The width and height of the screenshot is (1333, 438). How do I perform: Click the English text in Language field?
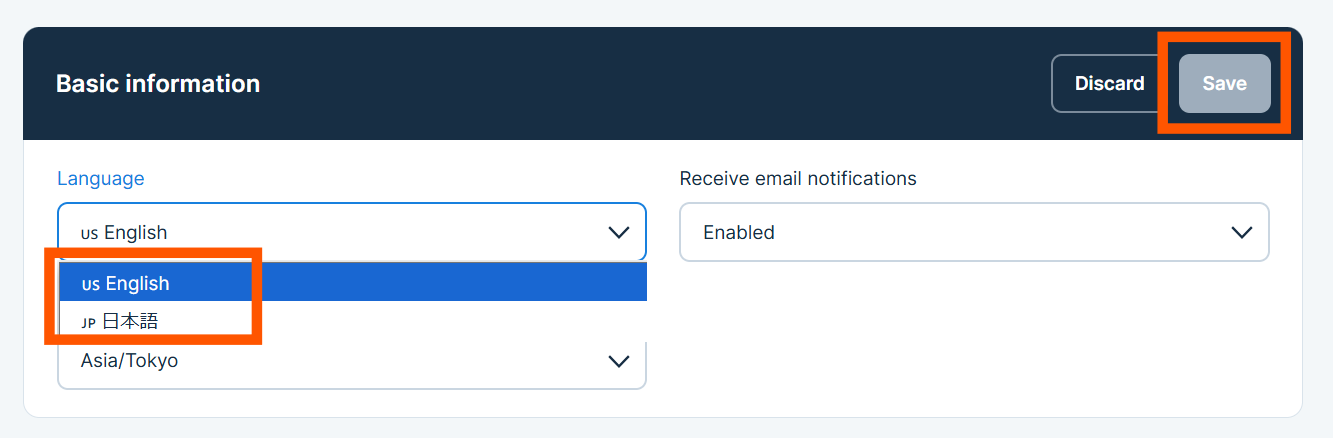(136, 232)
